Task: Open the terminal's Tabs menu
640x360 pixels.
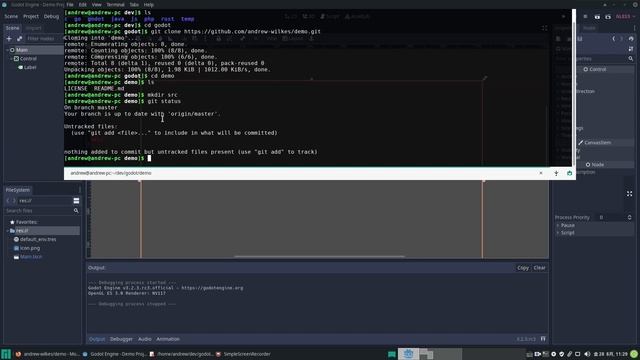Action: [134, 5]
